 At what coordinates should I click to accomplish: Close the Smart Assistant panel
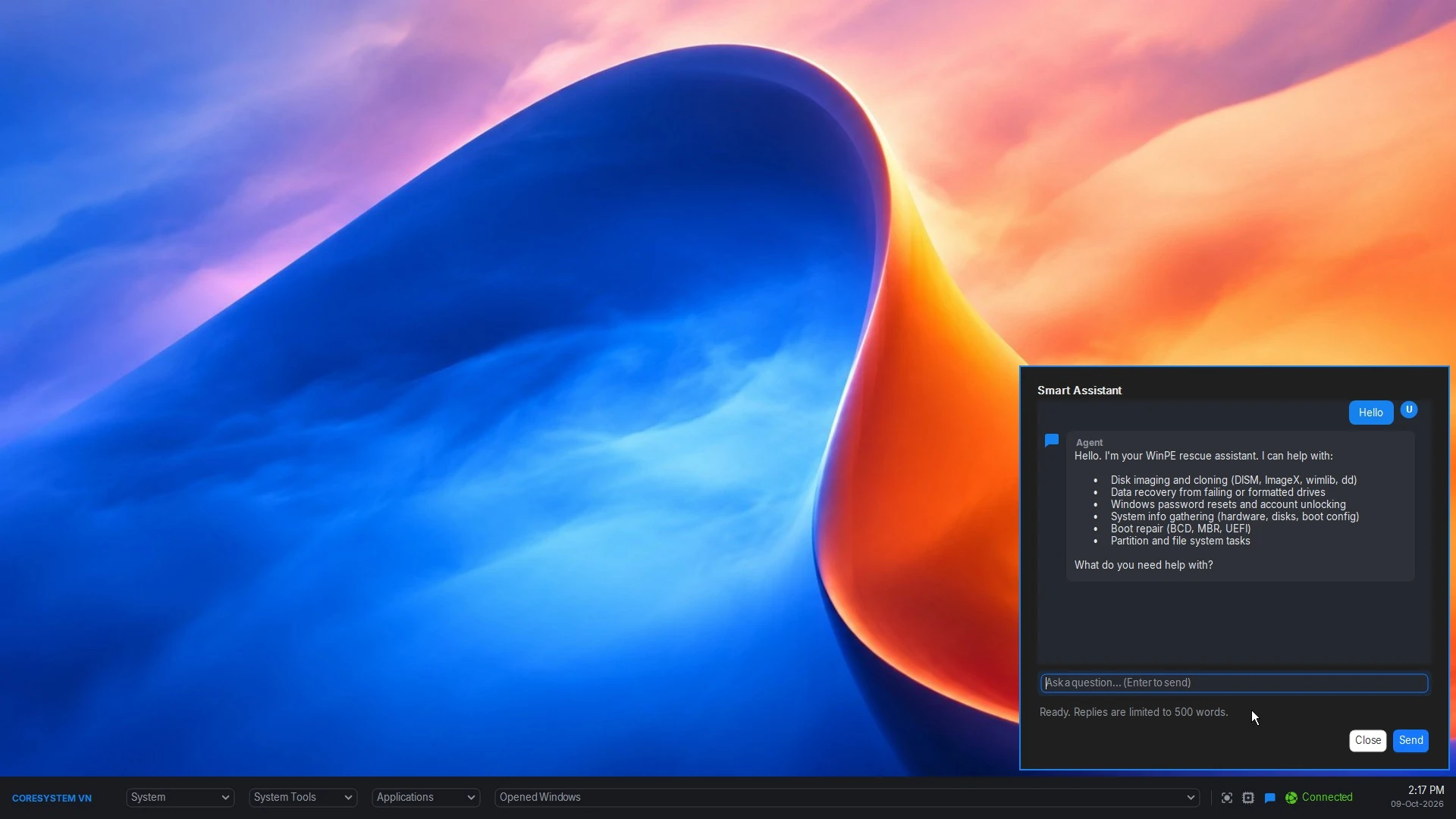click(1368, 741)
